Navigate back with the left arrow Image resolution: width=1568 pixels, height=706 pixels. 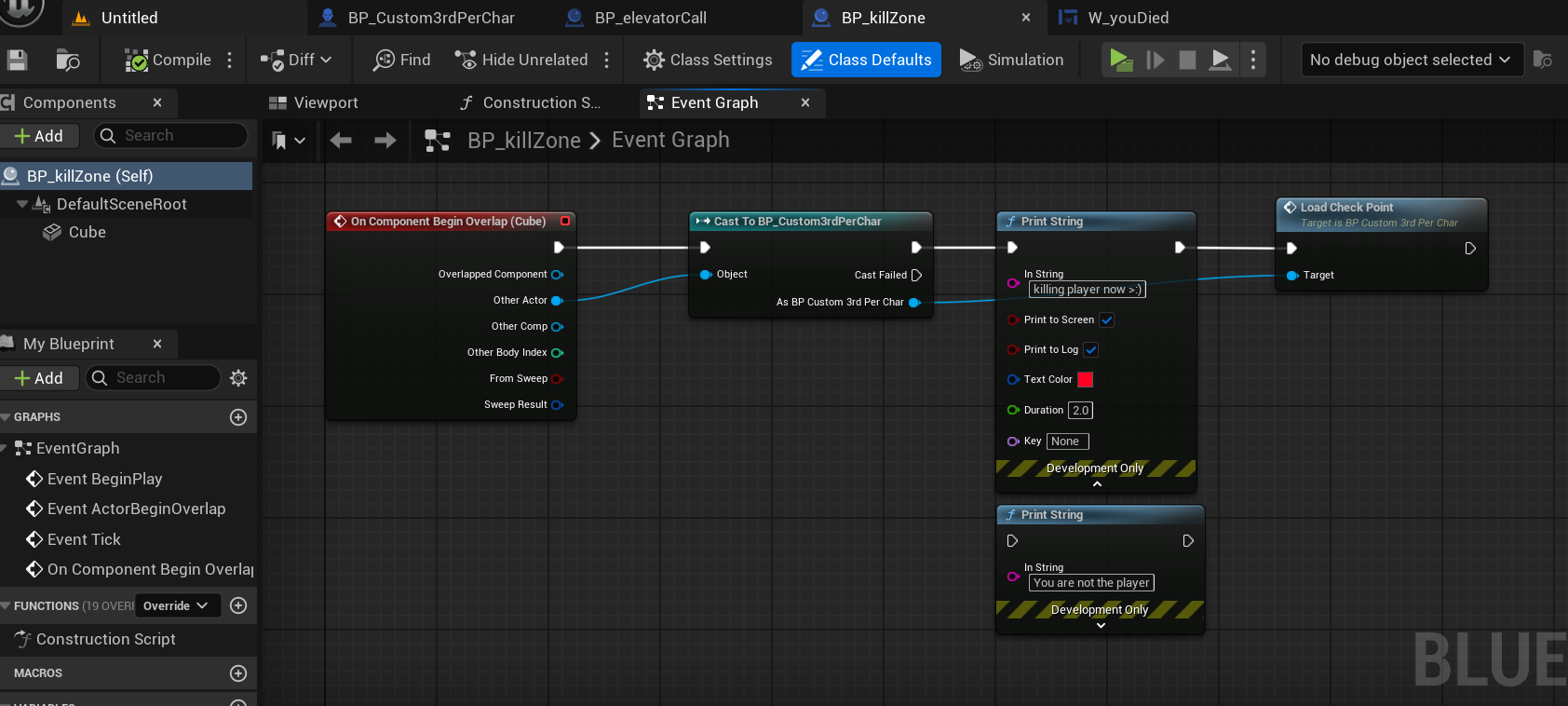pos(341,141)
